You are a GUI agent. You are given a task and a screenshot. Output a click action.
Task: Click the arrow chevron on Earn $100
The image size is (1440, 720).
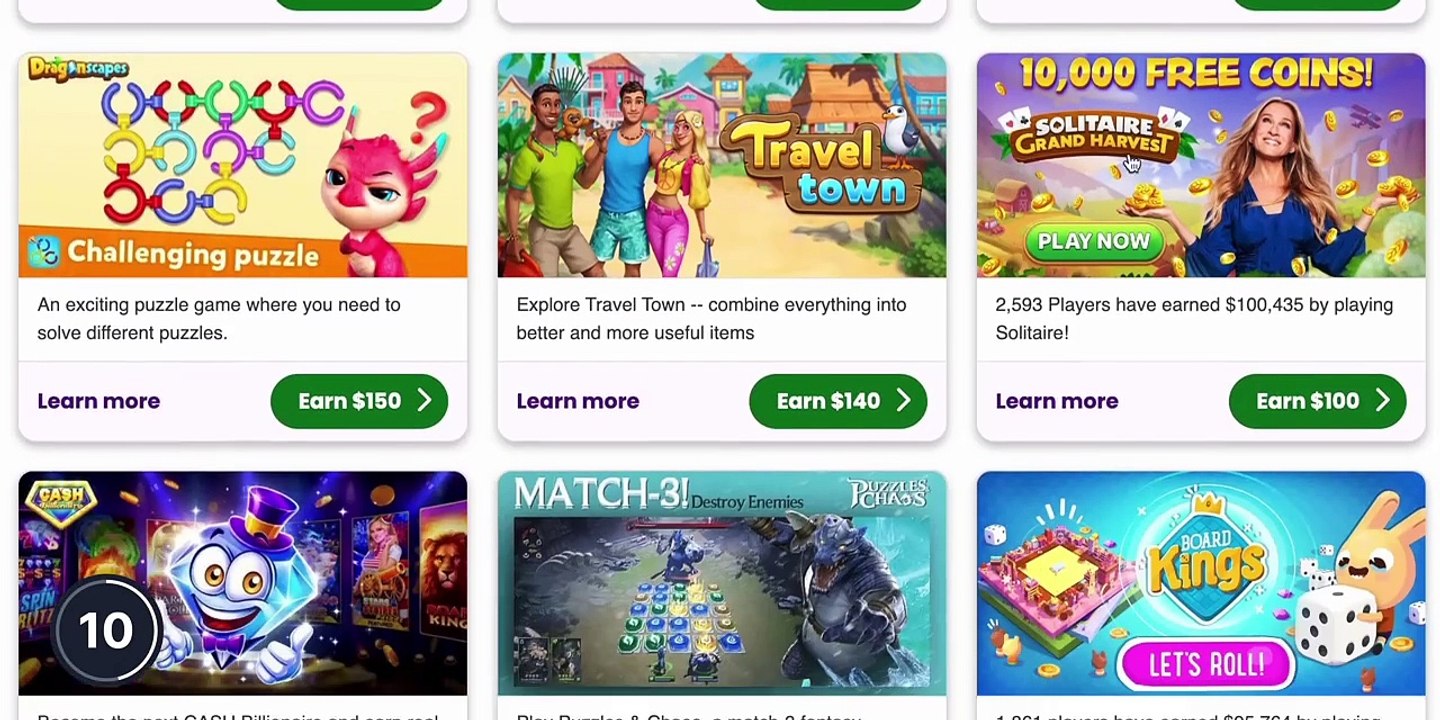[x=1382, y=401]
